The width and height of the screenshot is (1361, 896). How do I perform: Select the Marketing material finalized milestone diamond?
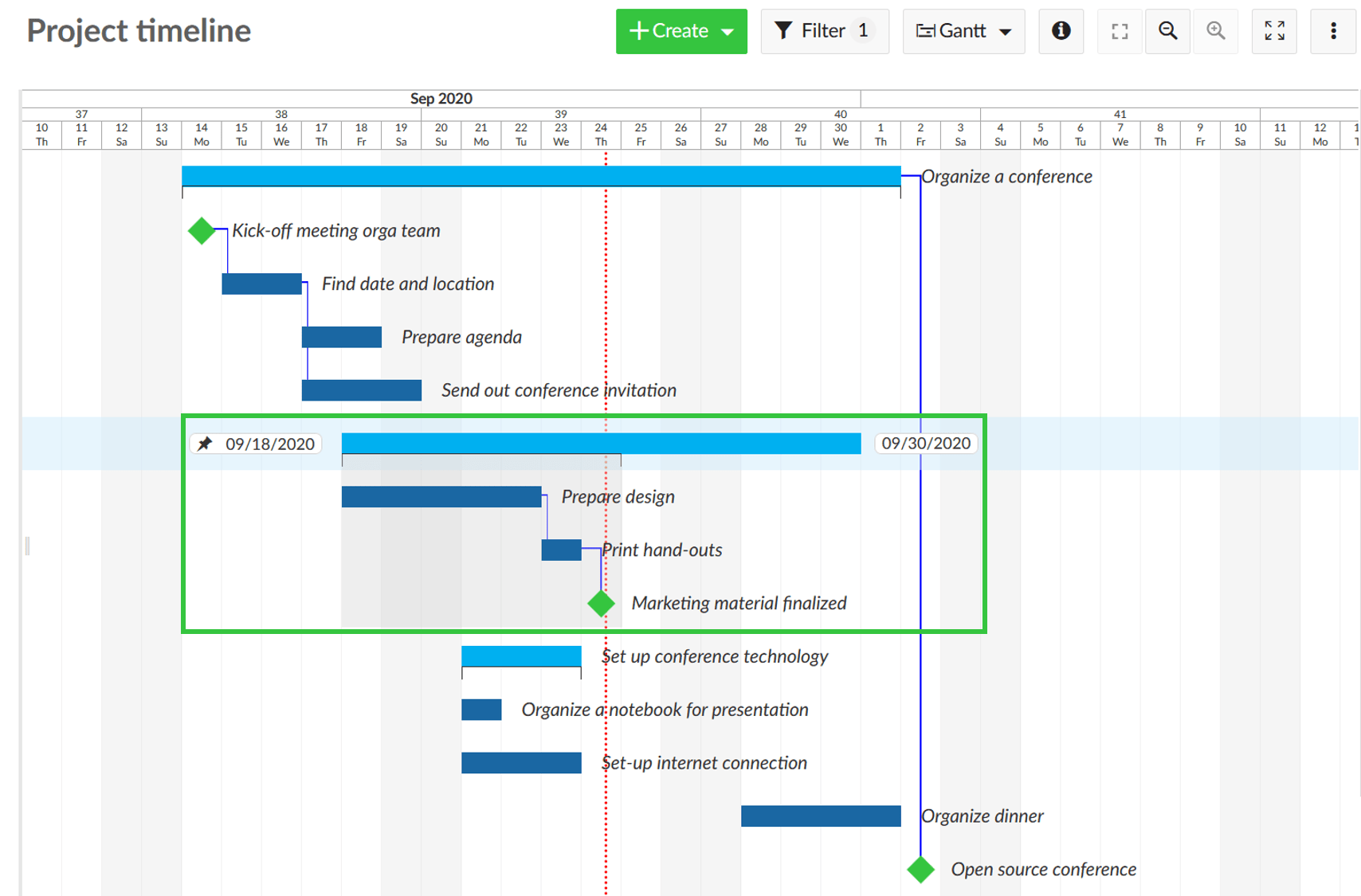click(601, 603)
